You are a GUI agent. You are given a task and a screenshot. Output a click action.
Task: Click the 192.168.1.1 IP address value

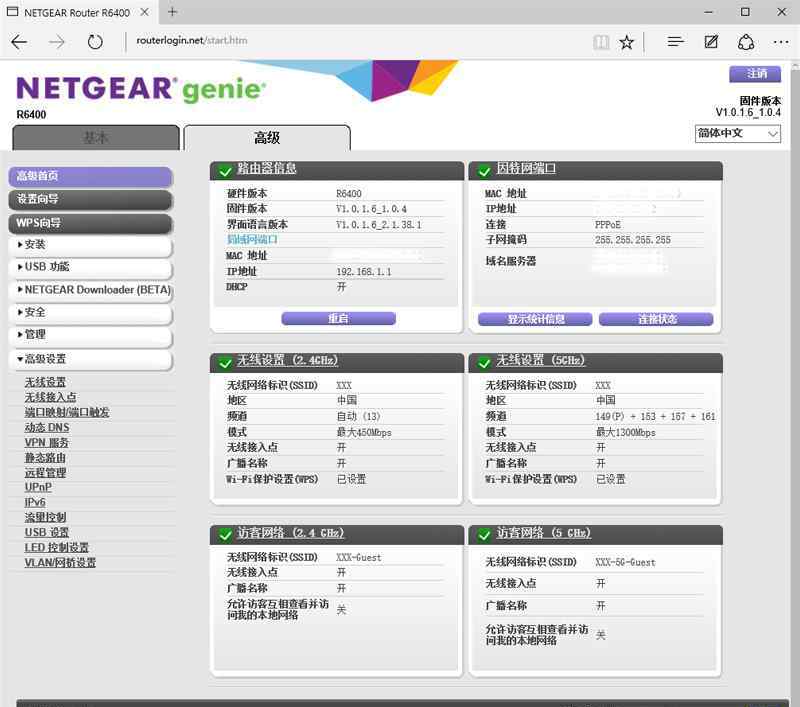pos(364,271)
